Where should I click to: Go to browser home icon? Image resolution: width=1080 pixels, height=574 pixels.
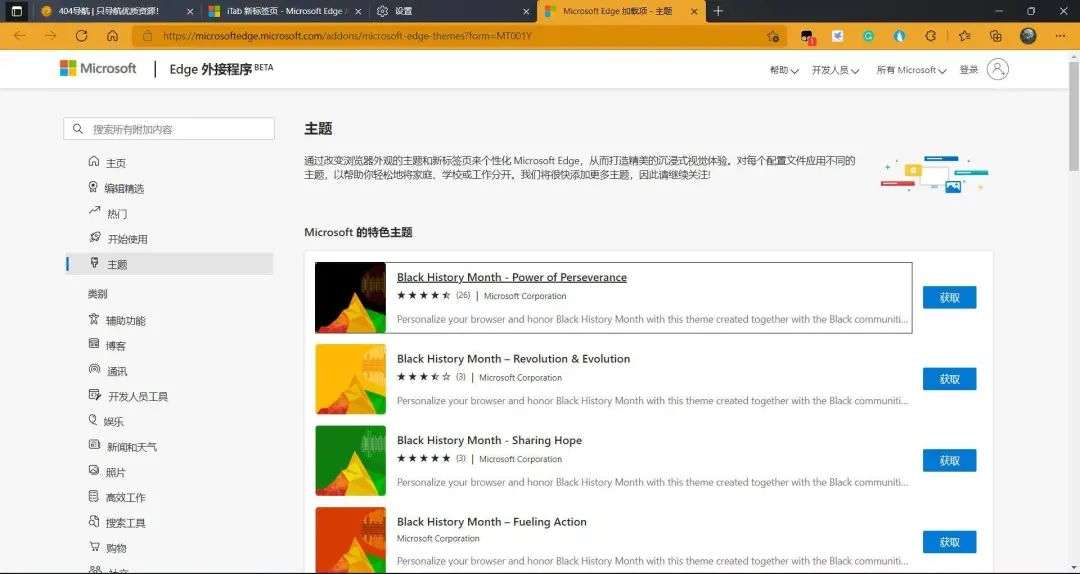[x=112, y=36]
